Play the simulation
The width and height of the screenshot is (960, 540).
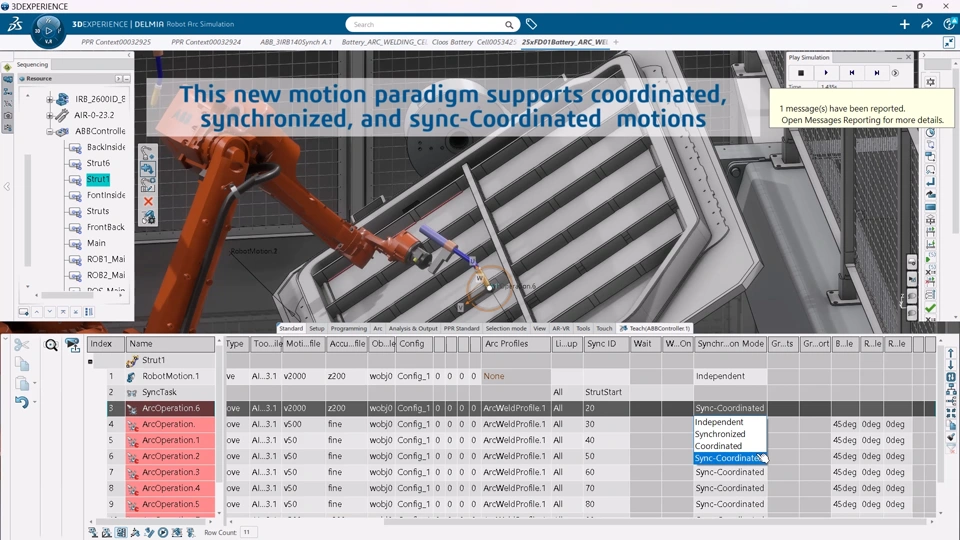click(x=825, y=73)
